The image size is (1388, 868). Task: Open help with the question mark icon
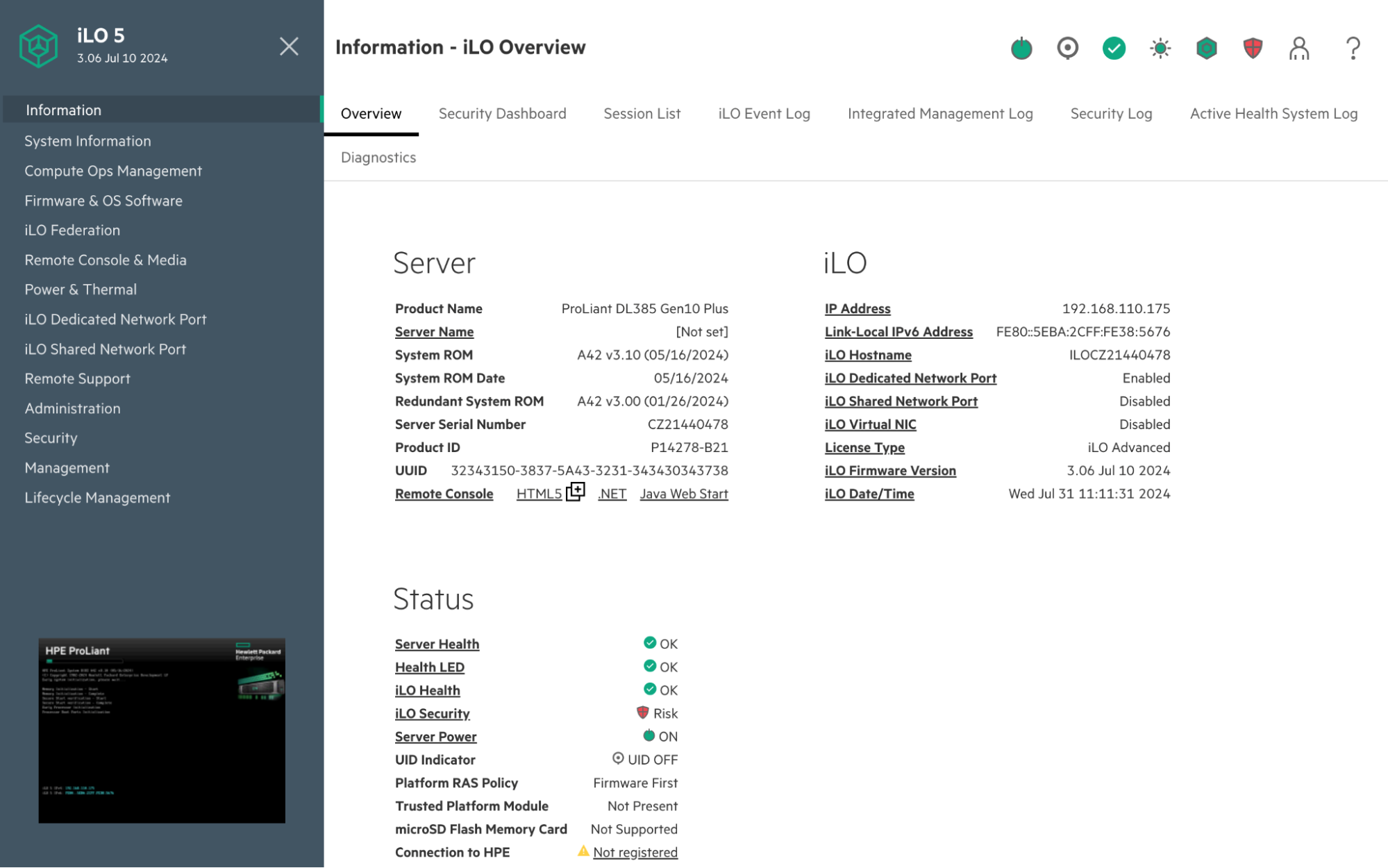(x=1353, y=48)
